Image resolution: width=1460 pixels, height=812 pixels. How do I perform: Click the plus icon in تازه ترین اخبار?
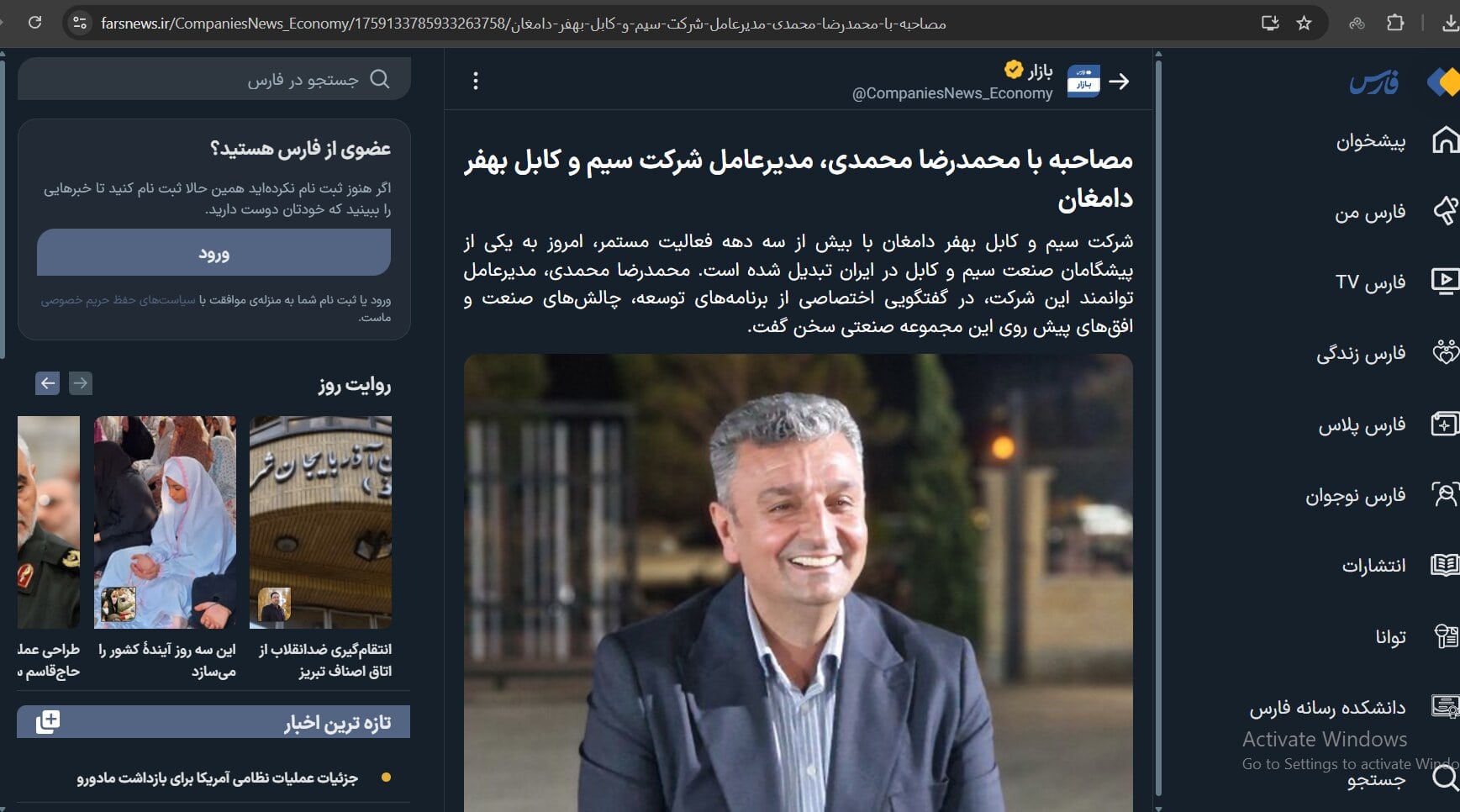[48, 722]
